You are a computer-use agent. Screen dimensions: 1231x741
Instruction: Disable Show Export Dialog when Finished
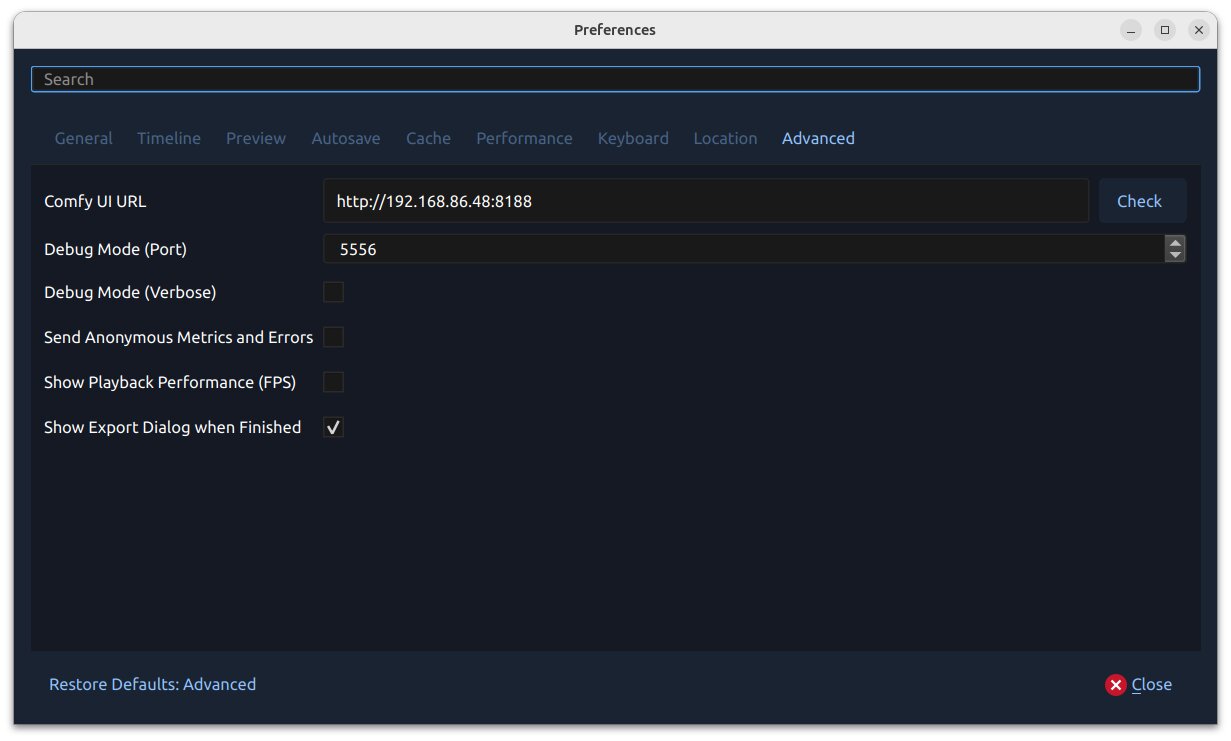click(x=333, y=427)
